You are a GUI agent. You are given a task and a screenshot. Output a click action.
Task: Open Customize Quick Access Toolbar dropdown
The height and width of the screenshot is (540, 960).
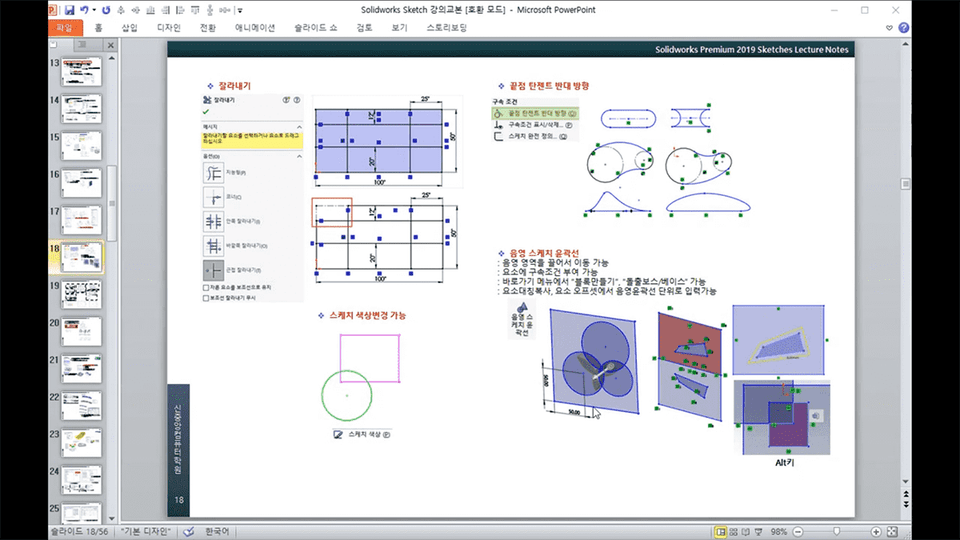coord(240,10)
